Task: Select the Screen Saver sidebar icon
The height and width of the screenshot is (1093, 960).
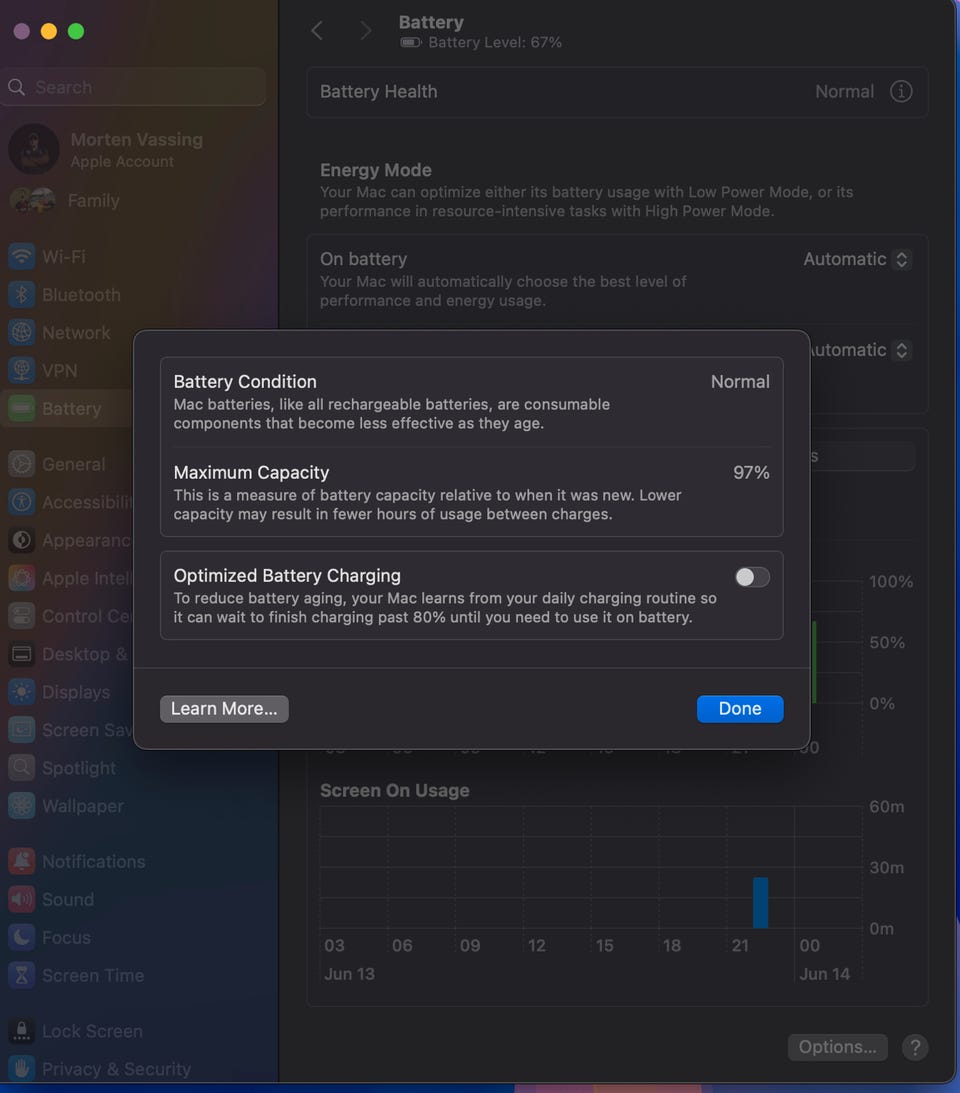Action: point(22,730)
